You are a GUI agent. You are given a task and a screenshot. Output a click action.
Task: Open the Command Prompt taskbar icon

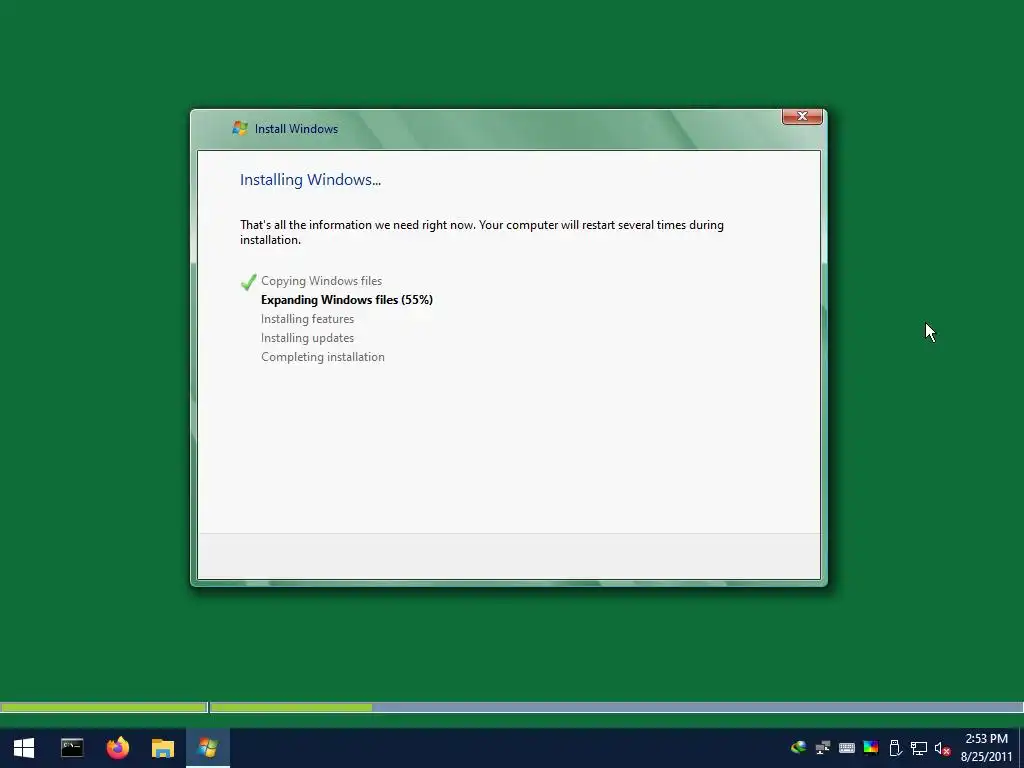(72, 748)
